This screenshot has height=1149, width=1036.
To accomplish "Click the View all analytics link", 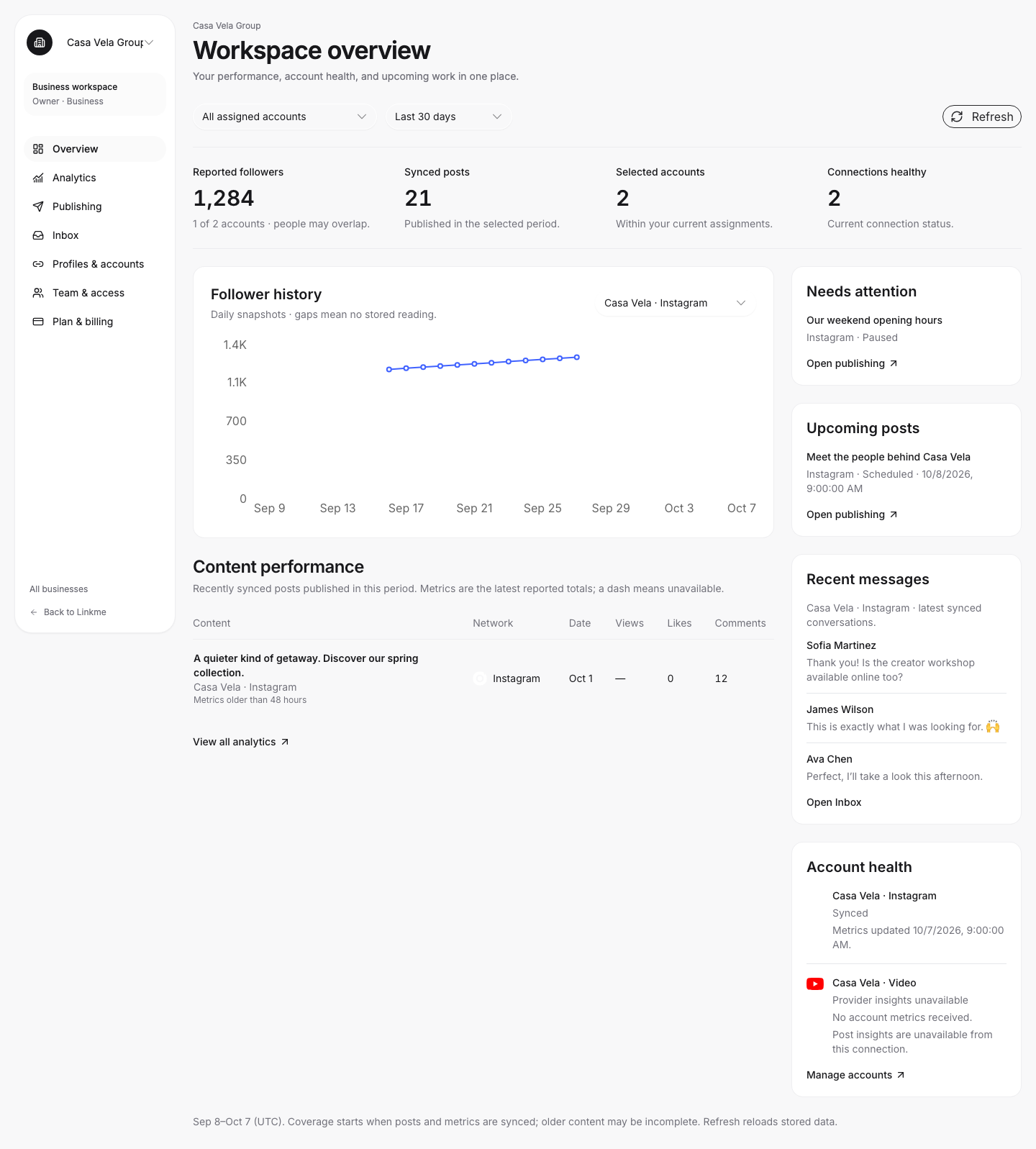I will click(241, 742).
